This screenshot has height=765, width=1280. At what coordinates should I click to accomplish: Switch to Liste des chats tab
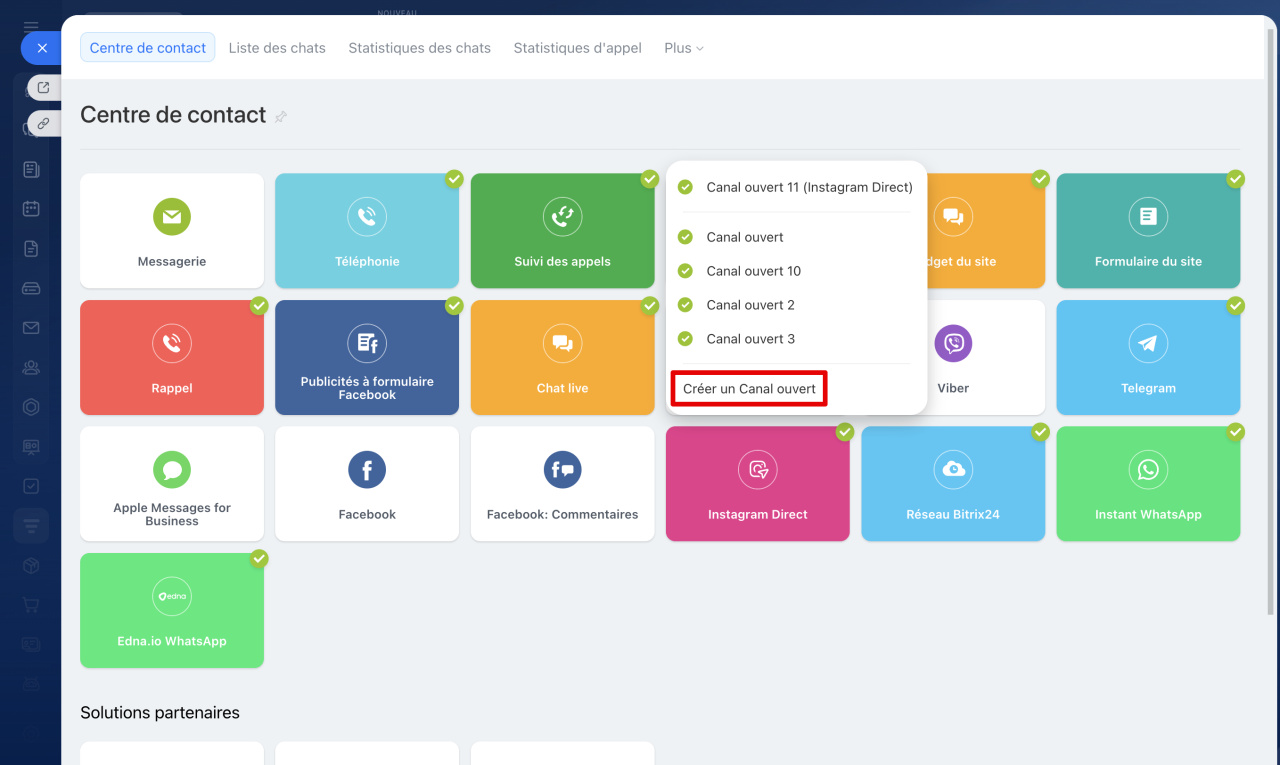click(277, 48)
